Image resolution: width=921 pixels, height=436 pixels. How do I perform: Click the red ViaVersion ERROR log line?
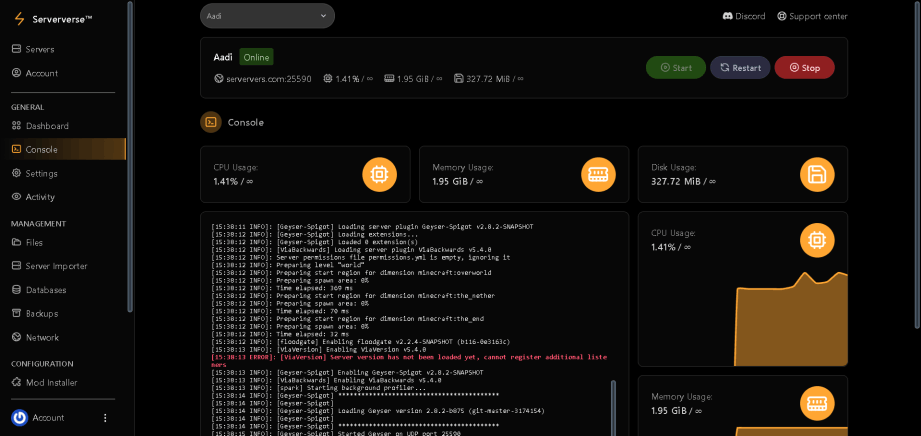(409, 361)
